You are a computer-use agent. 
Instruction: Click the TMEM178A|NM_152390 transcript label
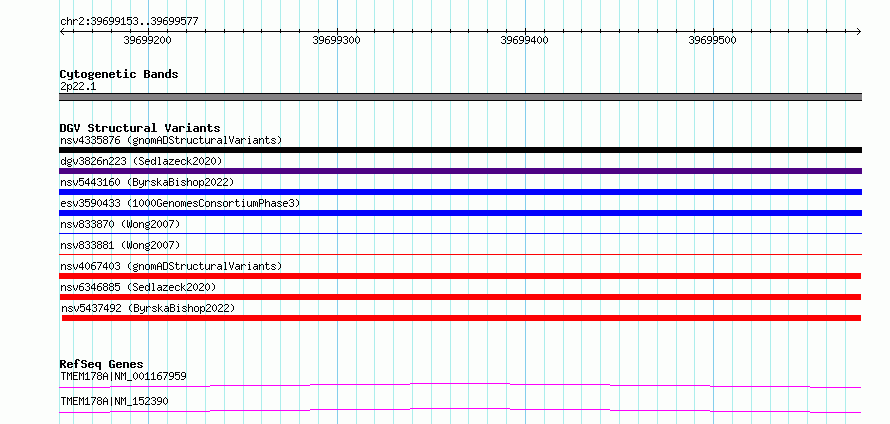pos(114,401)
